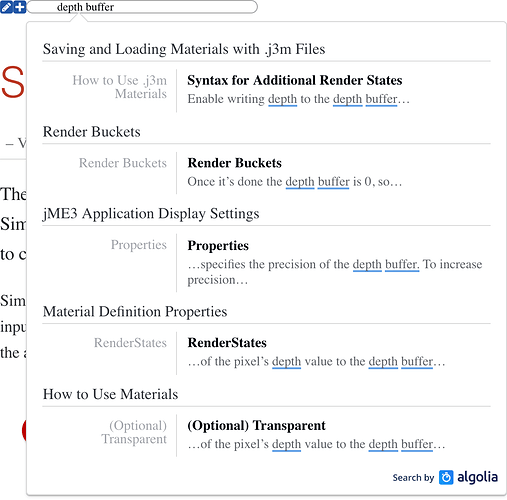Click the 'Search by' text
This screenshot has width=507, height=500.
pos(413,478)
